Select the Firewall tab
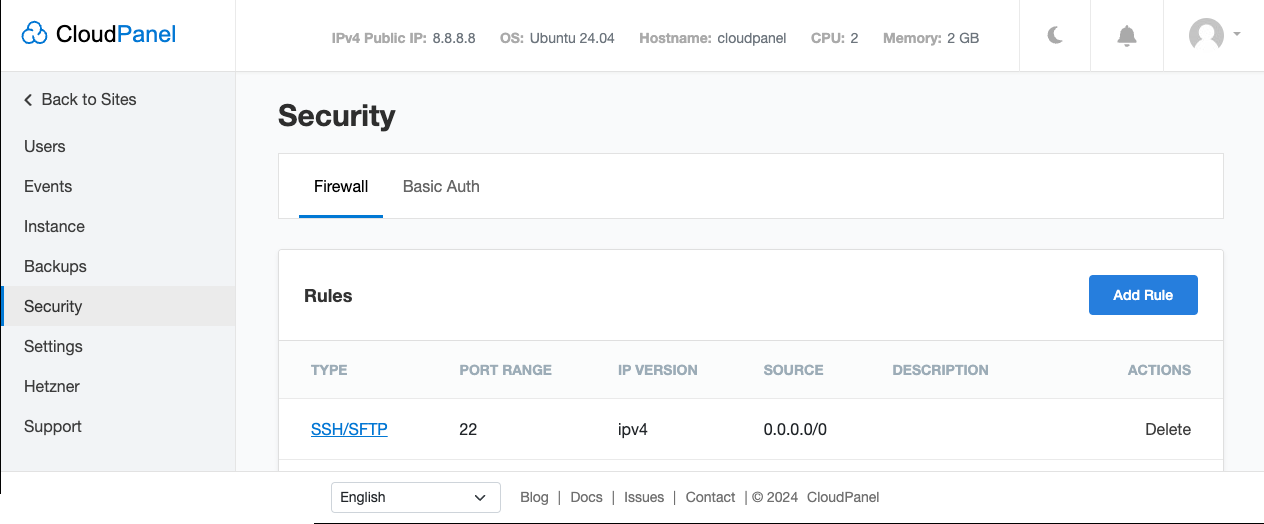 [x=341, y=186]
